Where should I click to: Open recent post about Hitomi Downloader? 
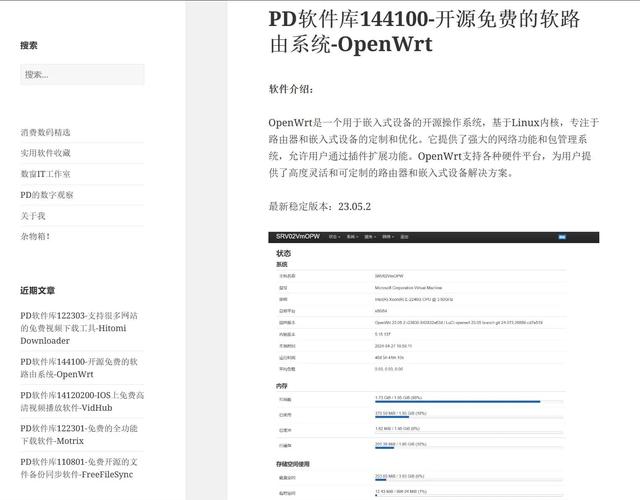[x=79, y=328]
